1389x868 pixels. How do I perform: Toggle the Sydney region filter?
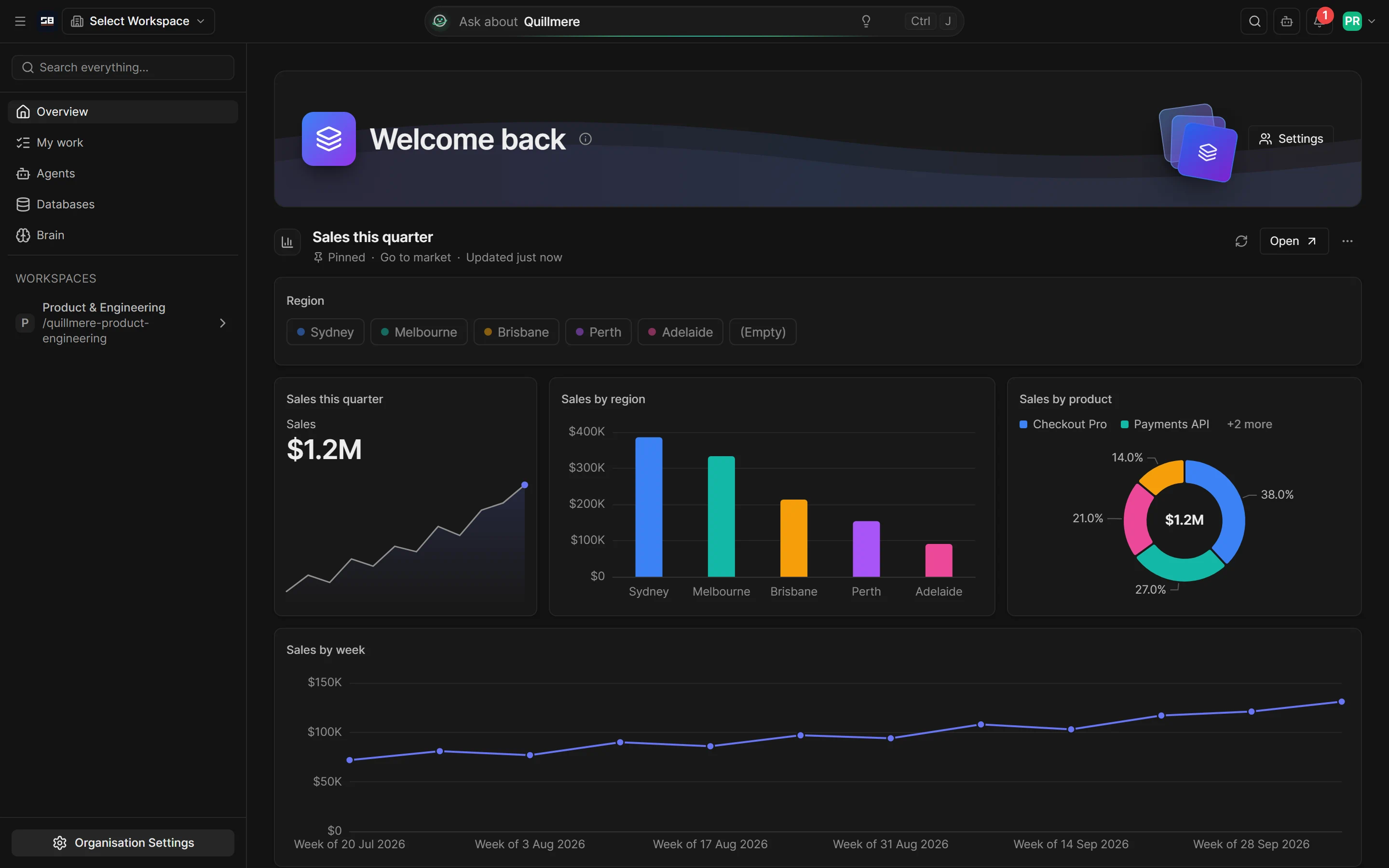click(x=325, y=332)
